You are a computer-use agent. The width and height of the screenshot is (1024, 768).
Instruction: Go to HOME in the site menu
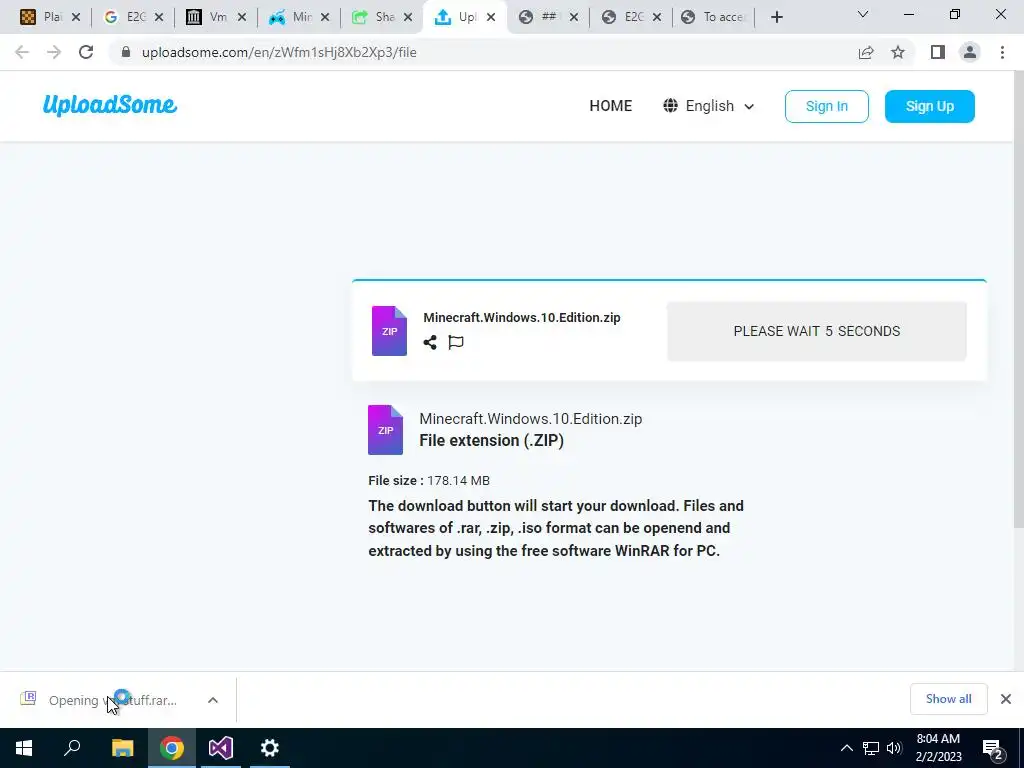[x=611, y=106]
